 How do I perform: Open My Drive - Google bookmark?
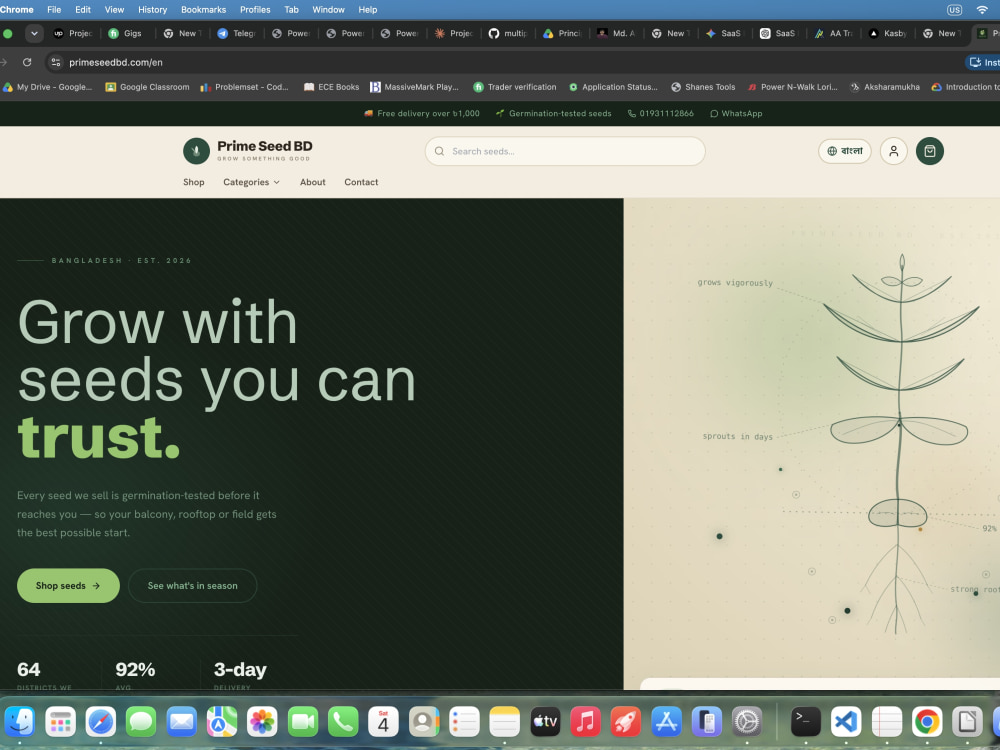coord(48,87)
